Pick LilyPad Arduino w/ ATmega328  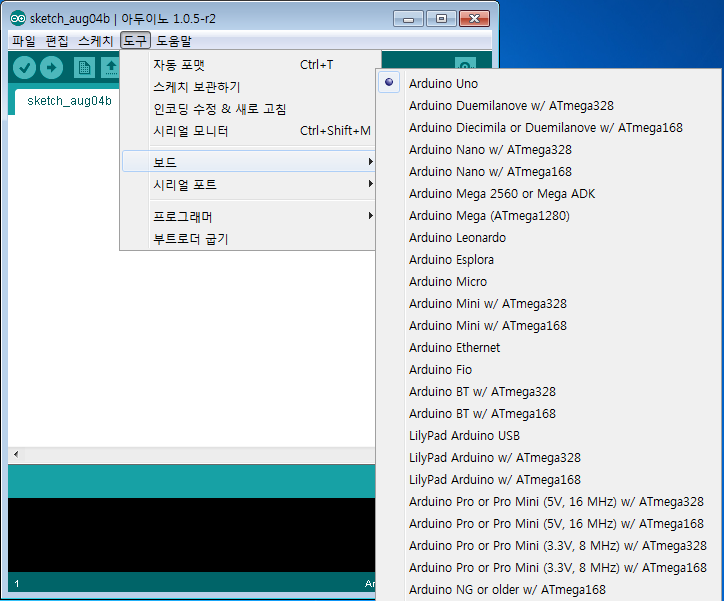(x=549, y=458)
